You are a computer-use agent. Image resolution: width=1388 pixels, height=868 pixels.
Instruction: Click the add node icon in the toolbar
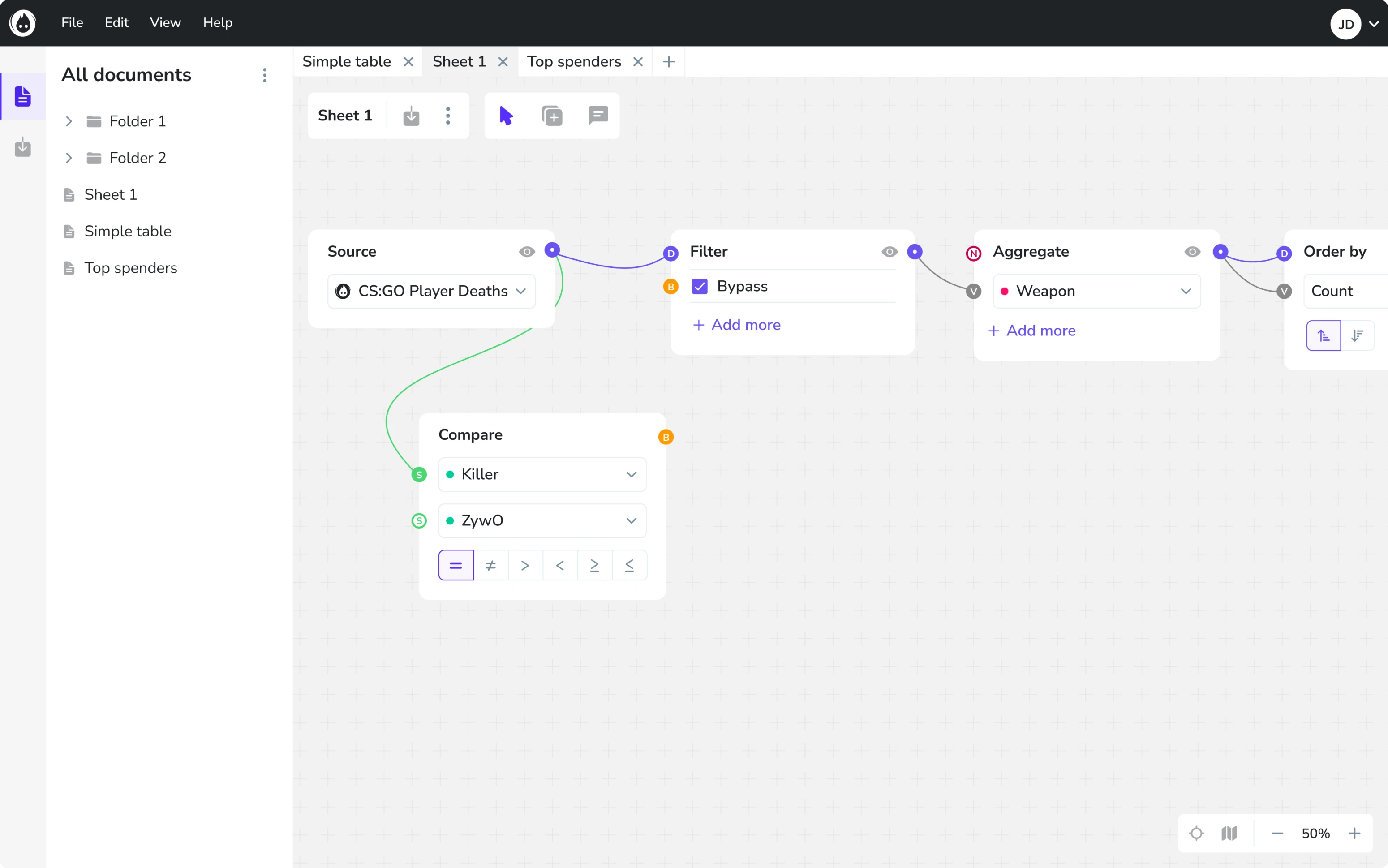click(x=552, y=116)
